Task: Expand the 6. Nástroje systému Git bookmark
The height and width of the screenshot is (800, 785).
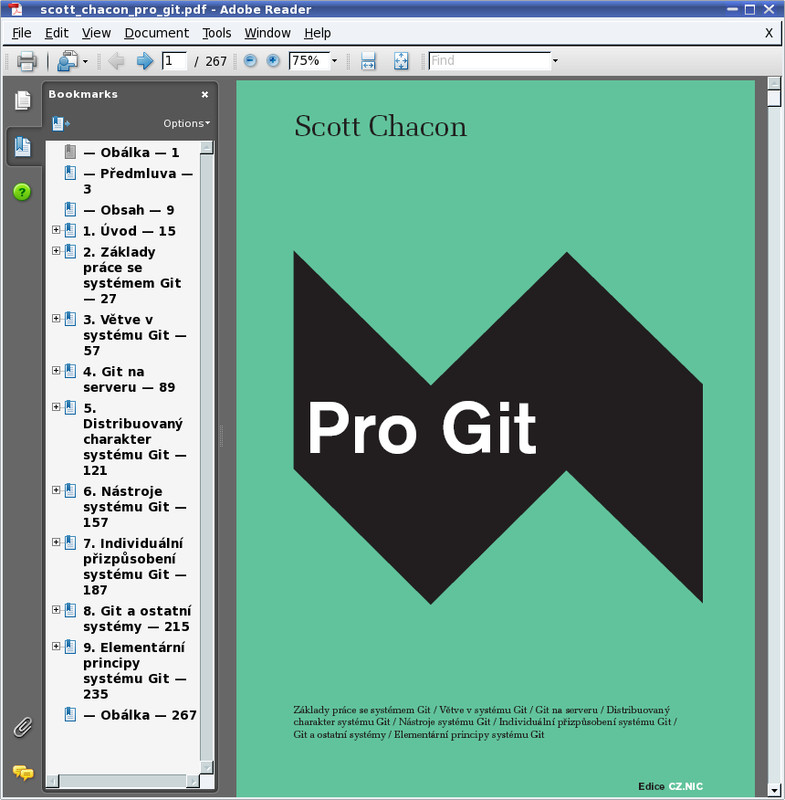Action: coord(56,490)
